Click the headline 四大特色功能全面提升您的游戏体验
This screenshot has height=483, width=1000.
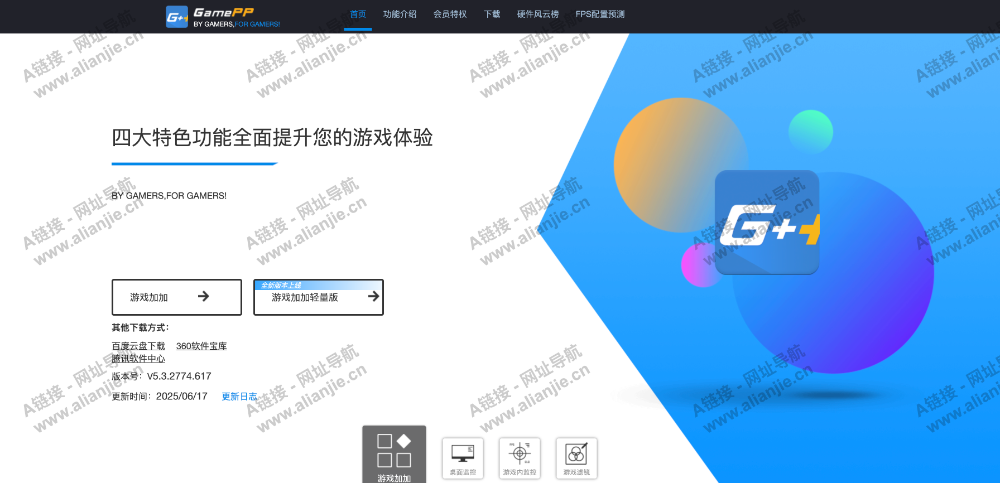272,138
